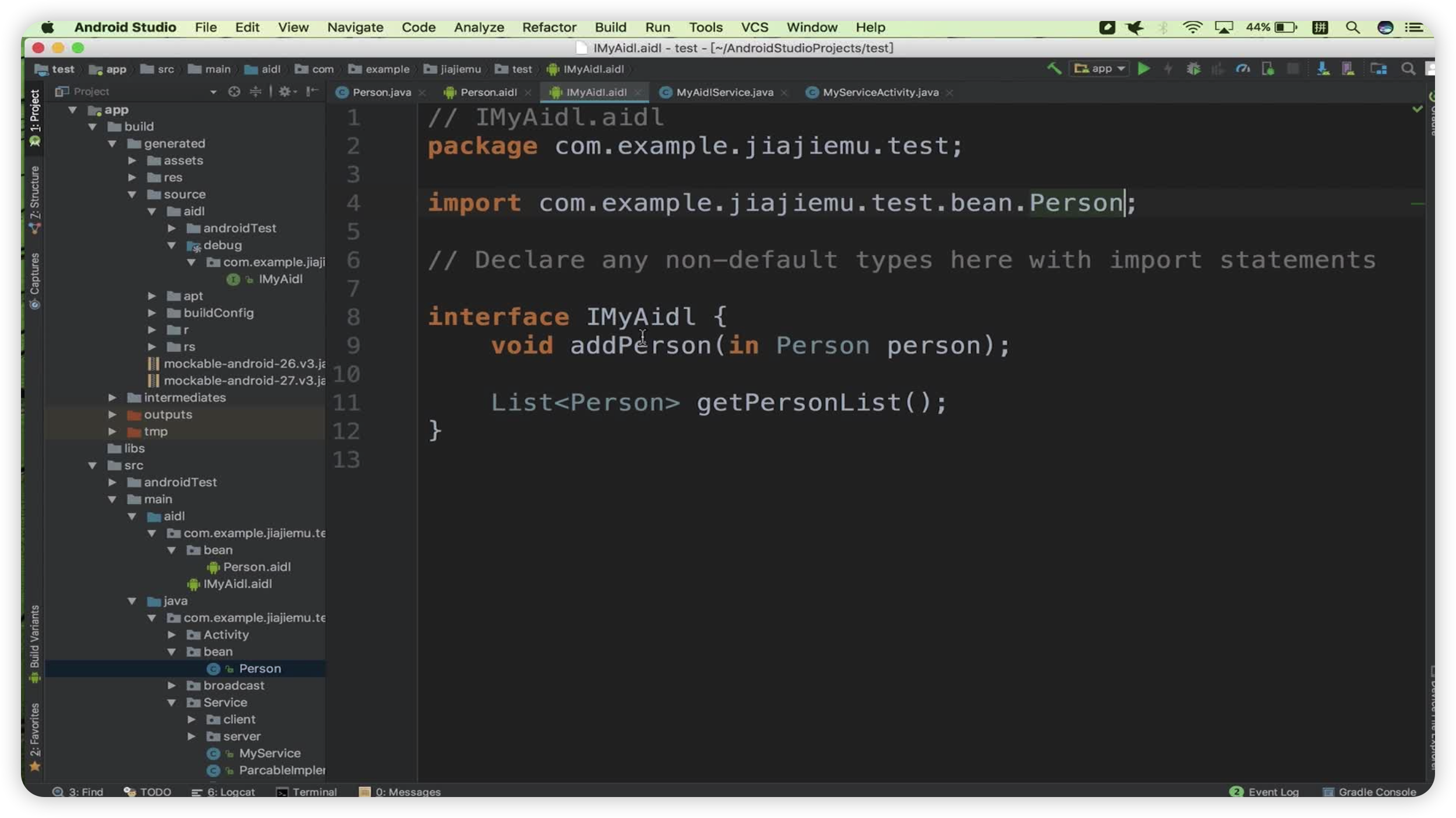Image resolution: width=1456 pixels, height=818 pixels.
Task: Collapse the generated folder tree node
Action: [x=112, y=143]
